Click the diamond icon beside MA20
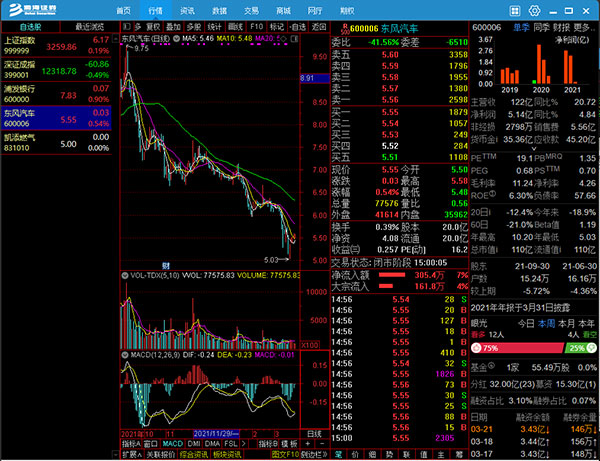600x461 pixels. [x=284, y=39]
